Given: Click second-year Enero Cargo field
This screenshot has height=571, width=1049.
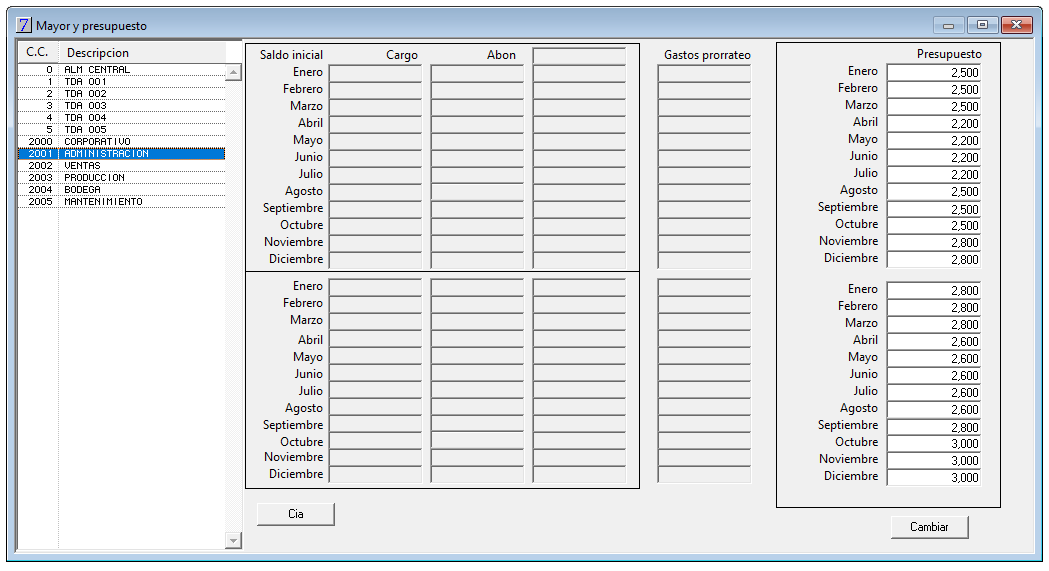Looking at the screenshot, I should click(375, 287).
